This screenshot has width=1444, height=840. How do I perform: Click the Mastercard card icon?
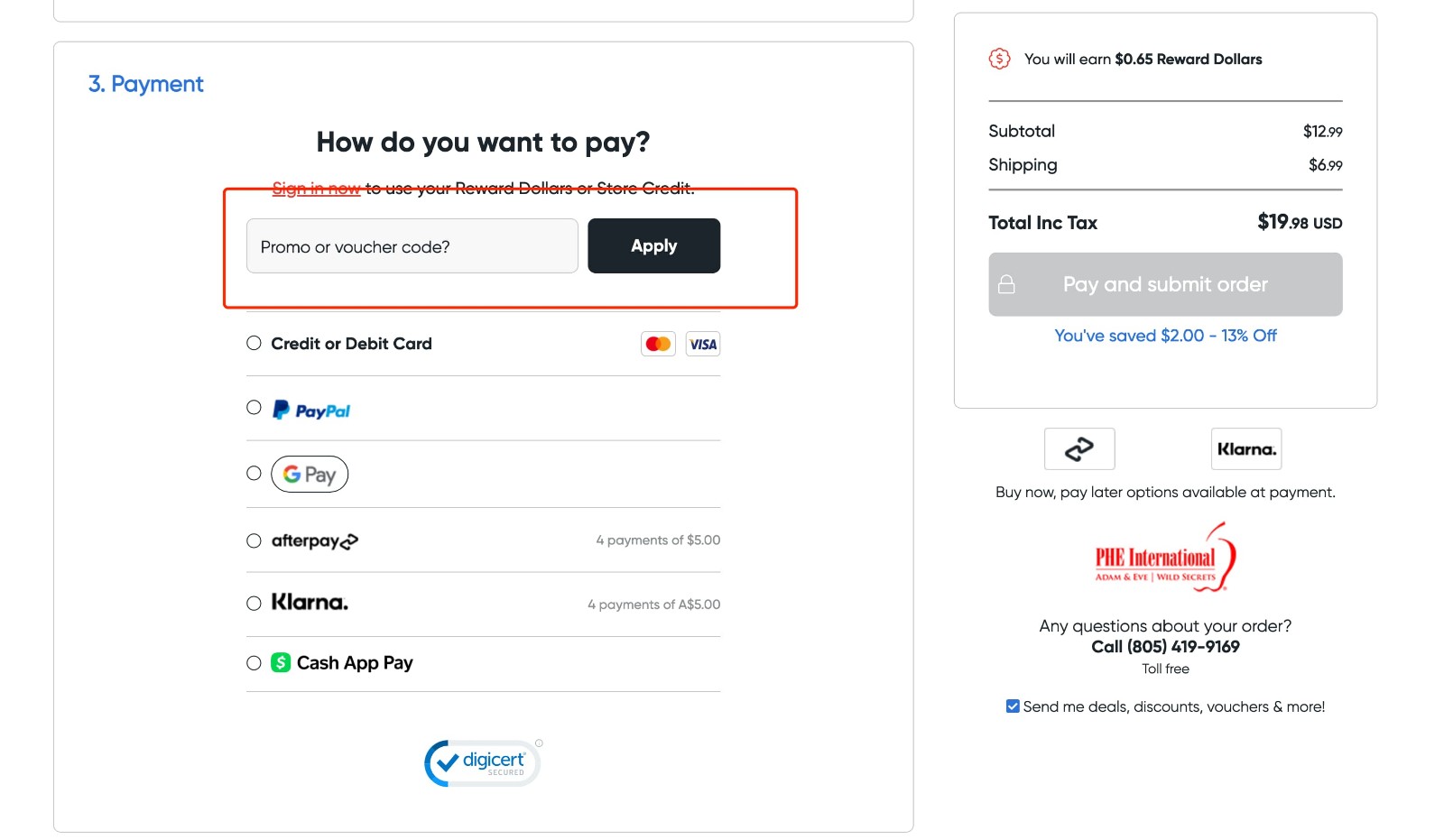point(658,343)
